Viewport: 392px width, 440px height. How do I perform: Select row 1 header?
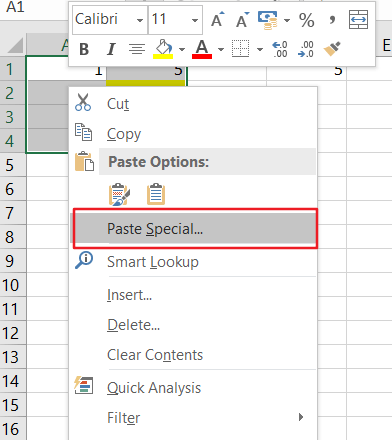[13, 69]
